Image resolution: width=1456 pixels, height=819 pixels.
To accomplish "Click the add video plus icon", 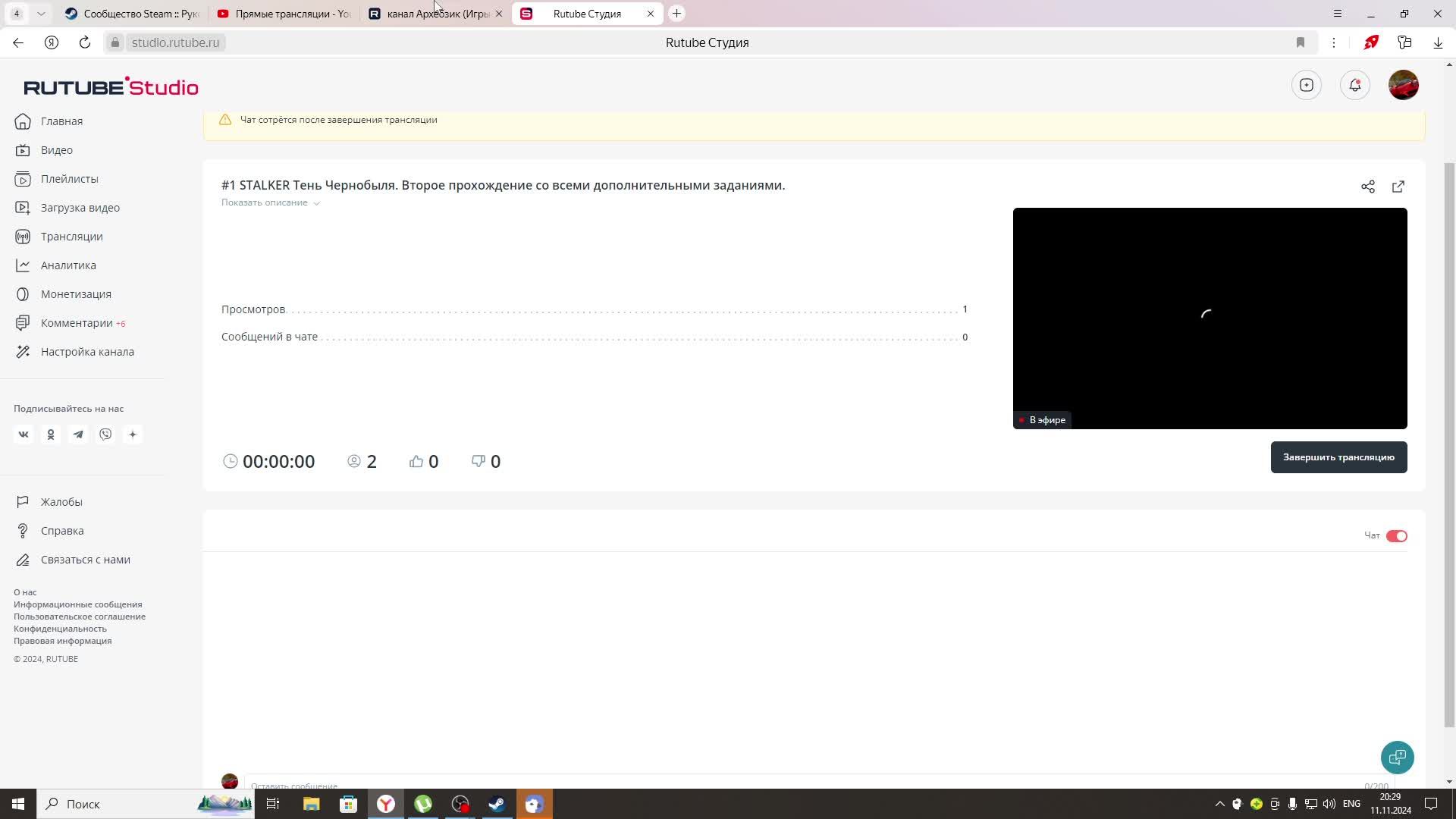I will [x=1307, y=85].
